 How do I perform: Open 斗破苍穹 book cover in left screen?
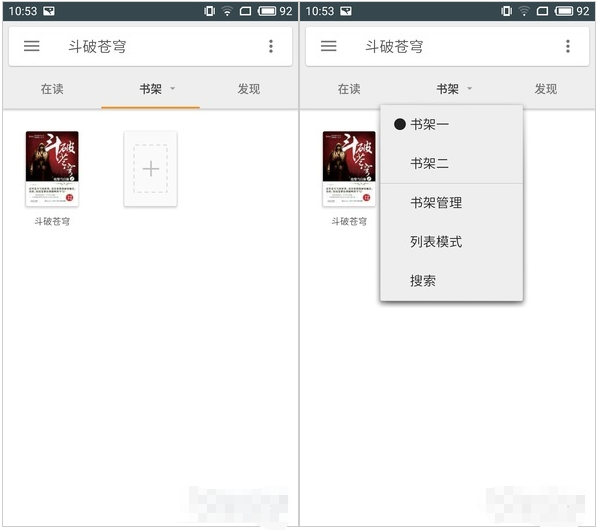tap(52, 169)
